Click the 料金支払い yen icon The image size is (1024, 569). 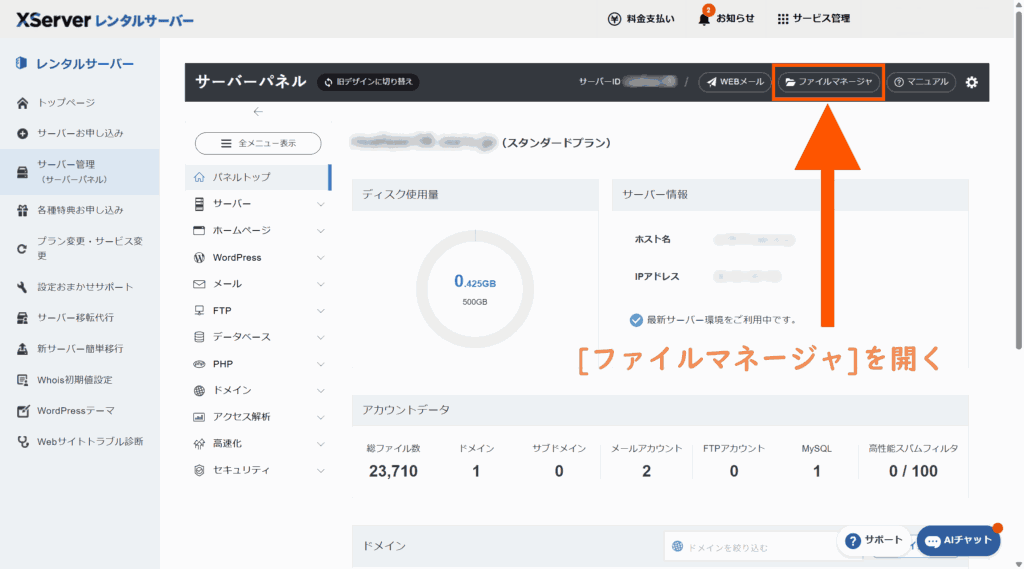tap(615, 19)
